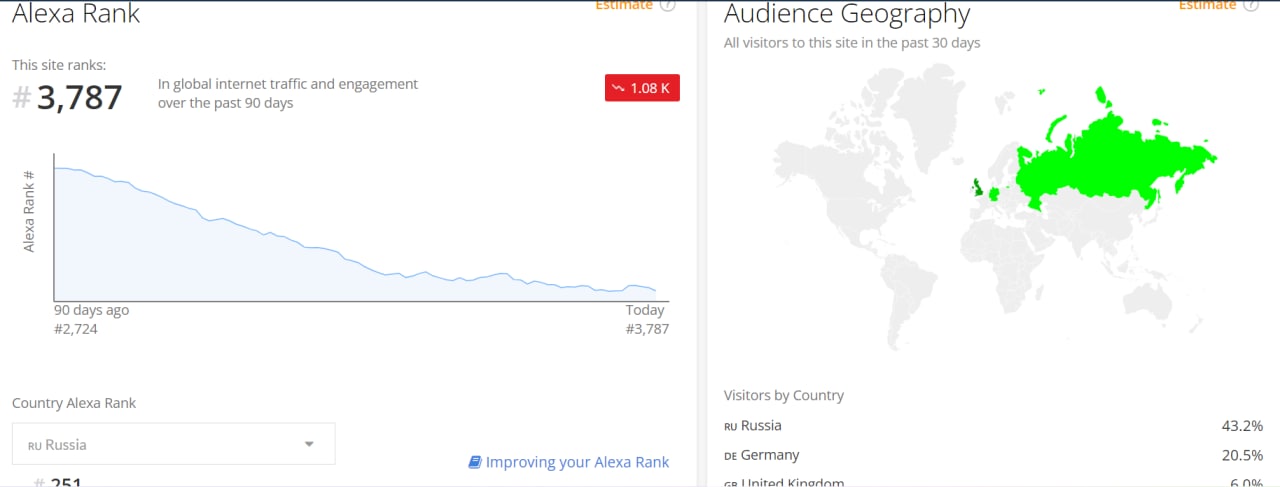The height and width of the screenshot is (487, 1280).
Task: Select the Alexa Rank heading
Action: (76, 14)
